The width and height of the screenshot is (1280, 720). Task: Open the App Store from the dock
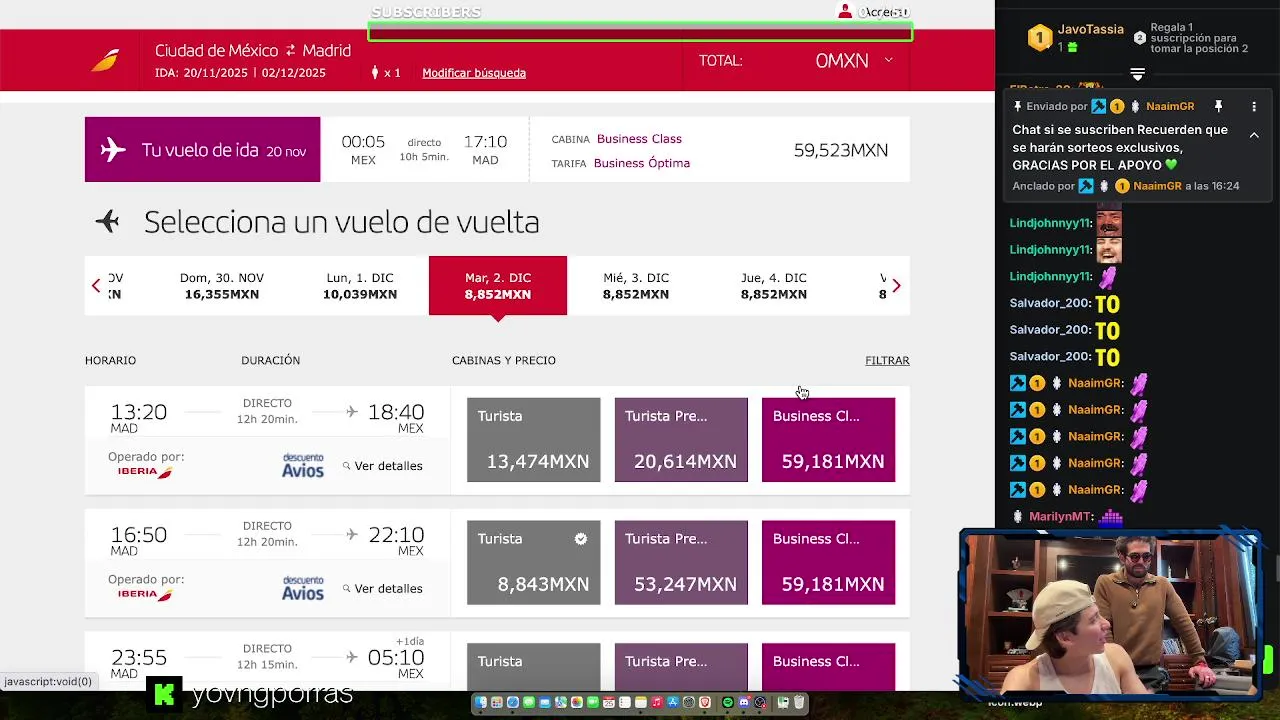[x=673, y=702]
